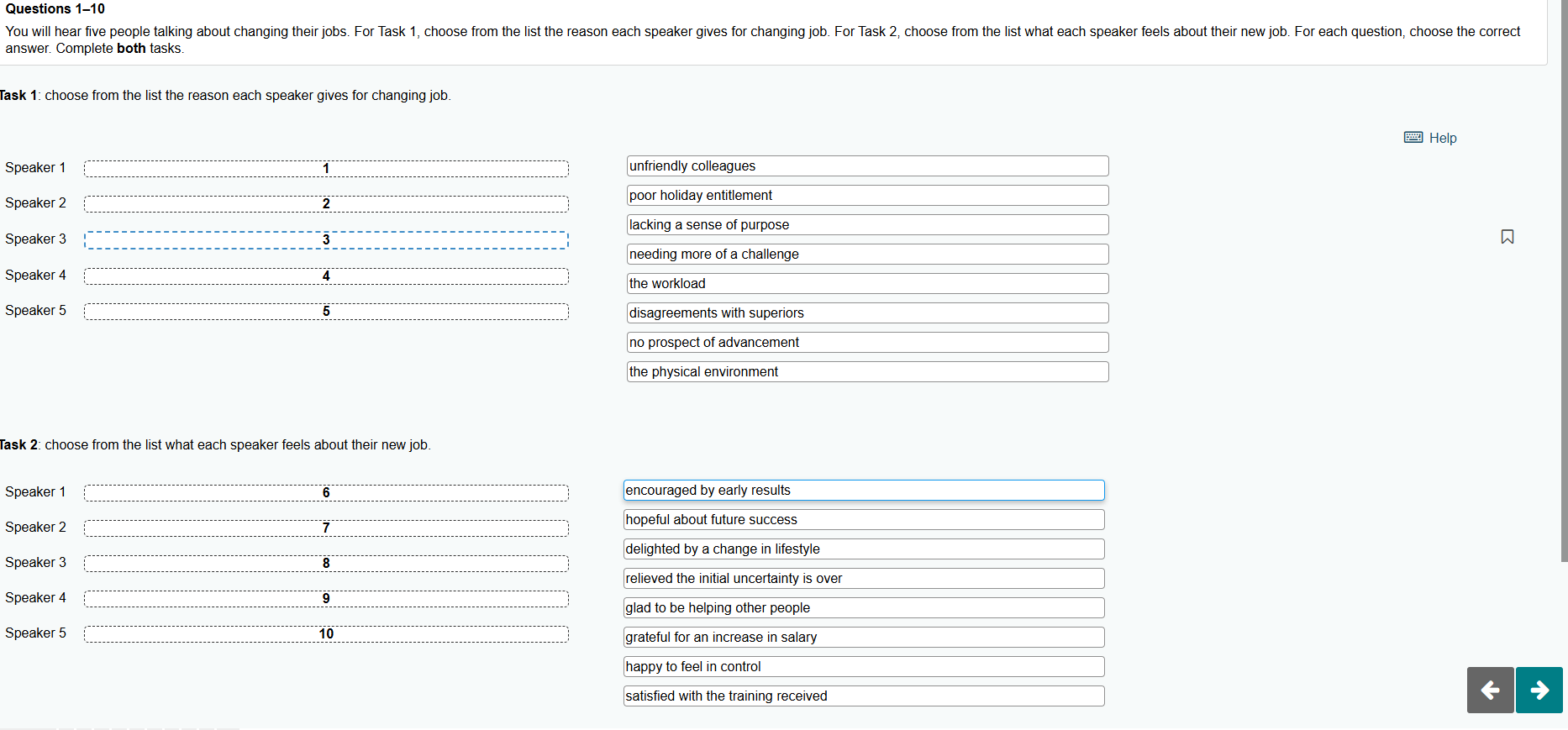Go to the next page via right arrow

(x=1539, y=690)
